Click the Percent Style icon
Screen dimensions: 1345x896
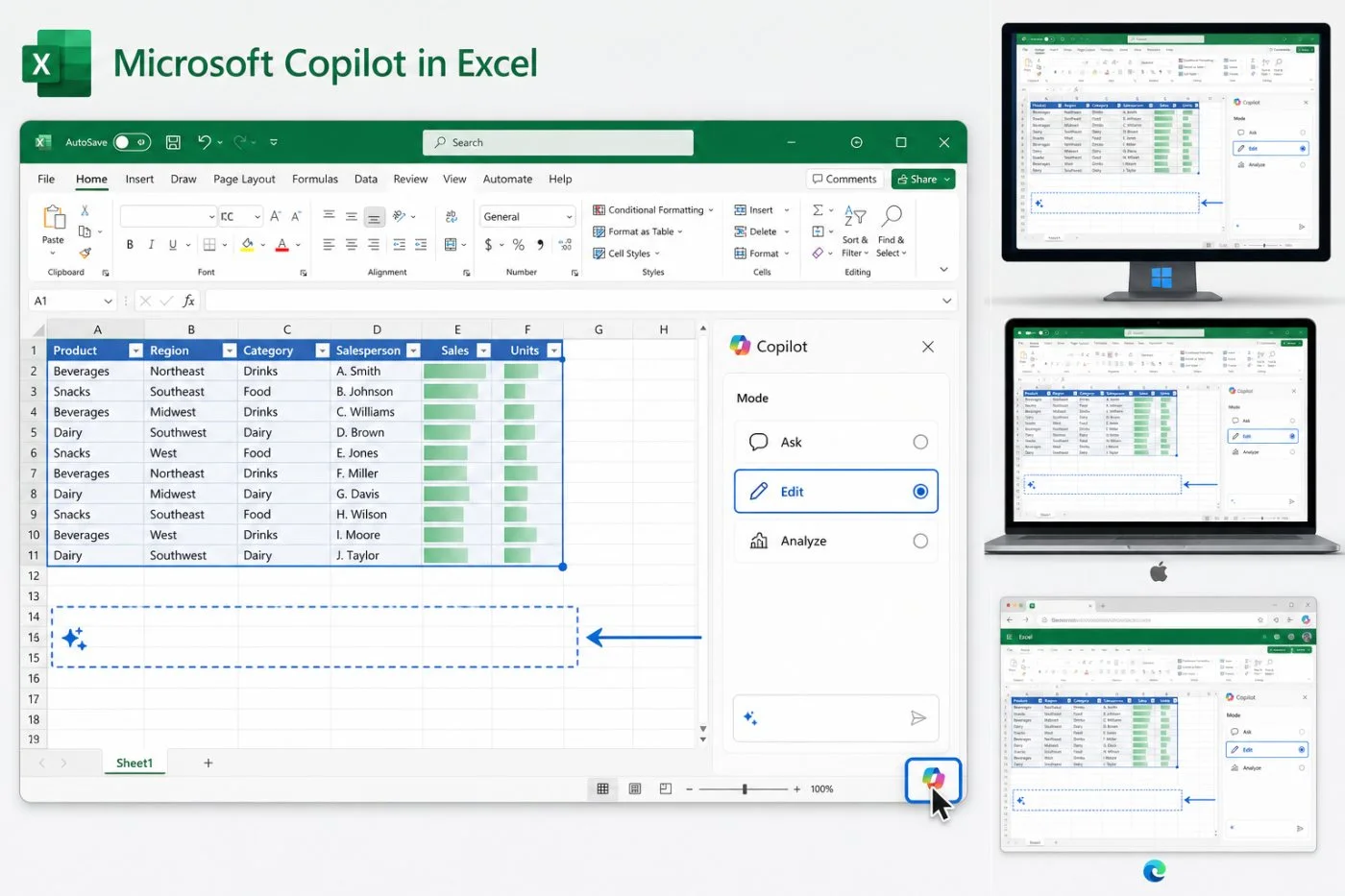(518, 245)
